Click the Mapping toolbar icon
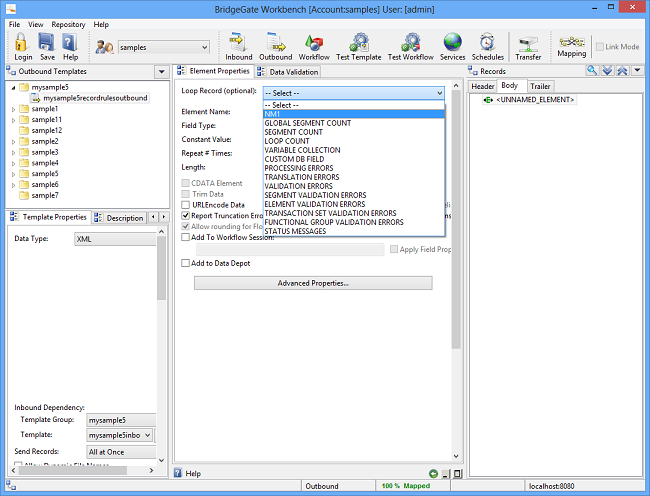 pos(572,42)
